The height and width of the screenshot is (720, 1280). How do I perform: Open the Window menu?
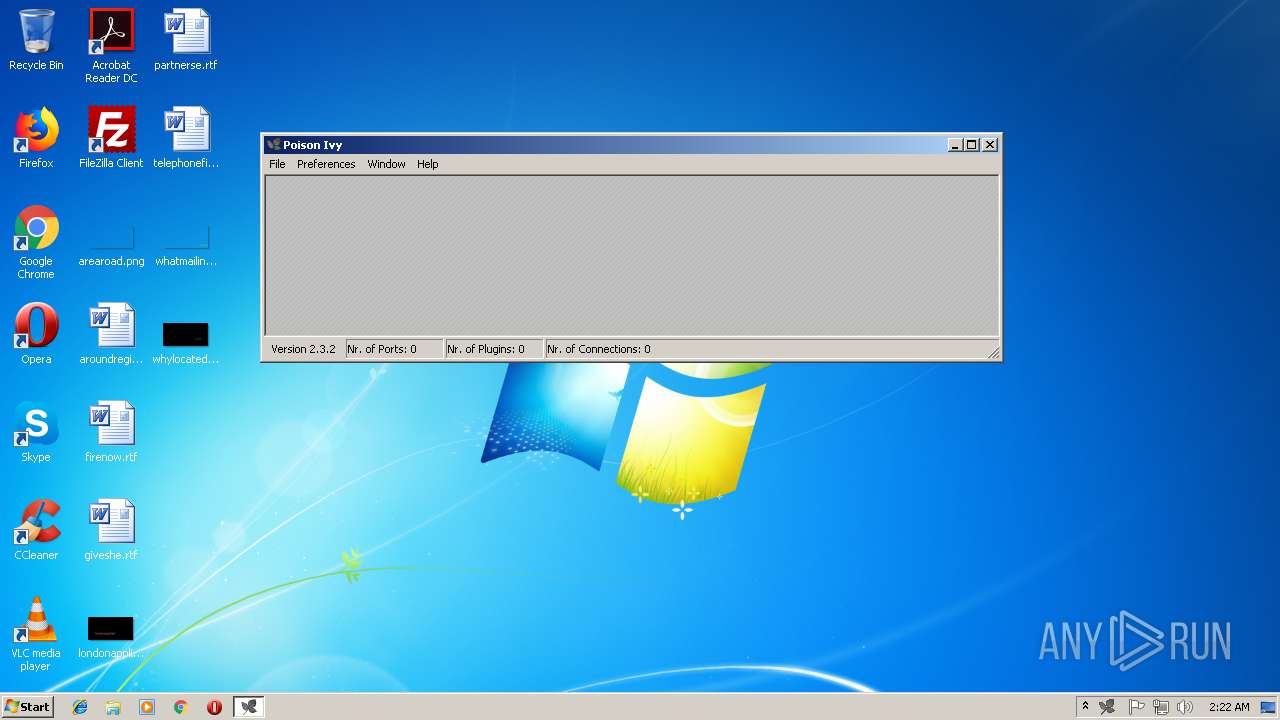tap(386, 164)
